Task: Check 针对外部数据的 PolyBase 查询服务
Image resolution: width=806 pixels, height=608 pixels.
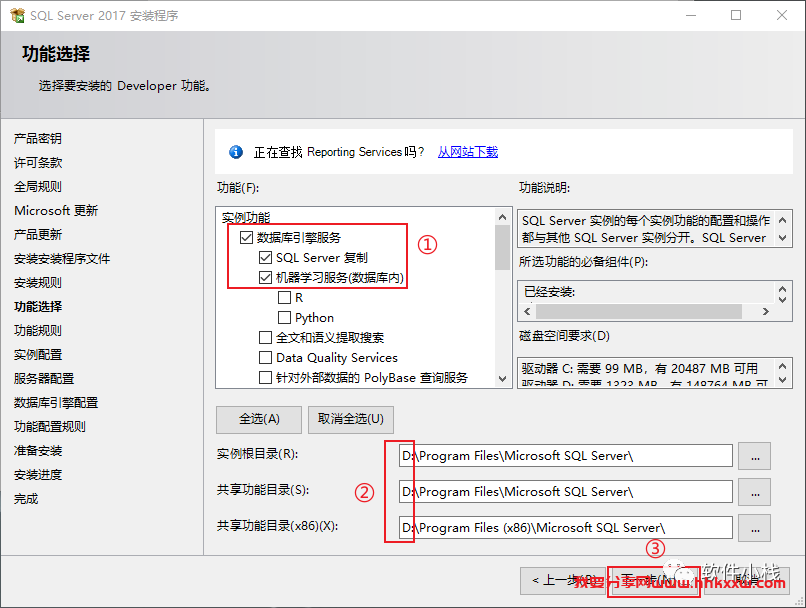Action: [265, 378]
